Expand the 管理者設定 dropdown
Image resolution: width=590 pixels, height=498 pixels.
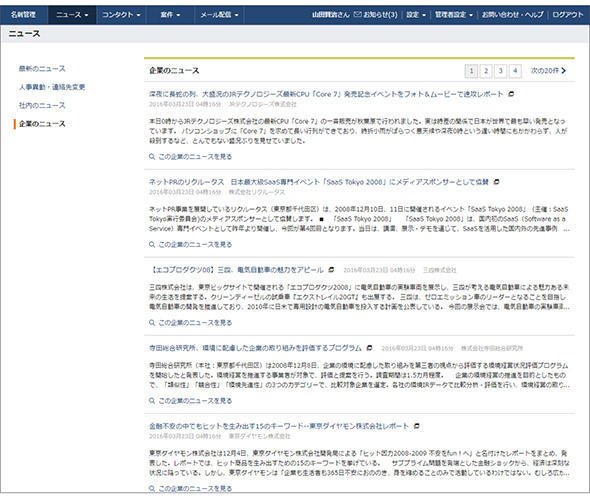click(x=453, y=15)
